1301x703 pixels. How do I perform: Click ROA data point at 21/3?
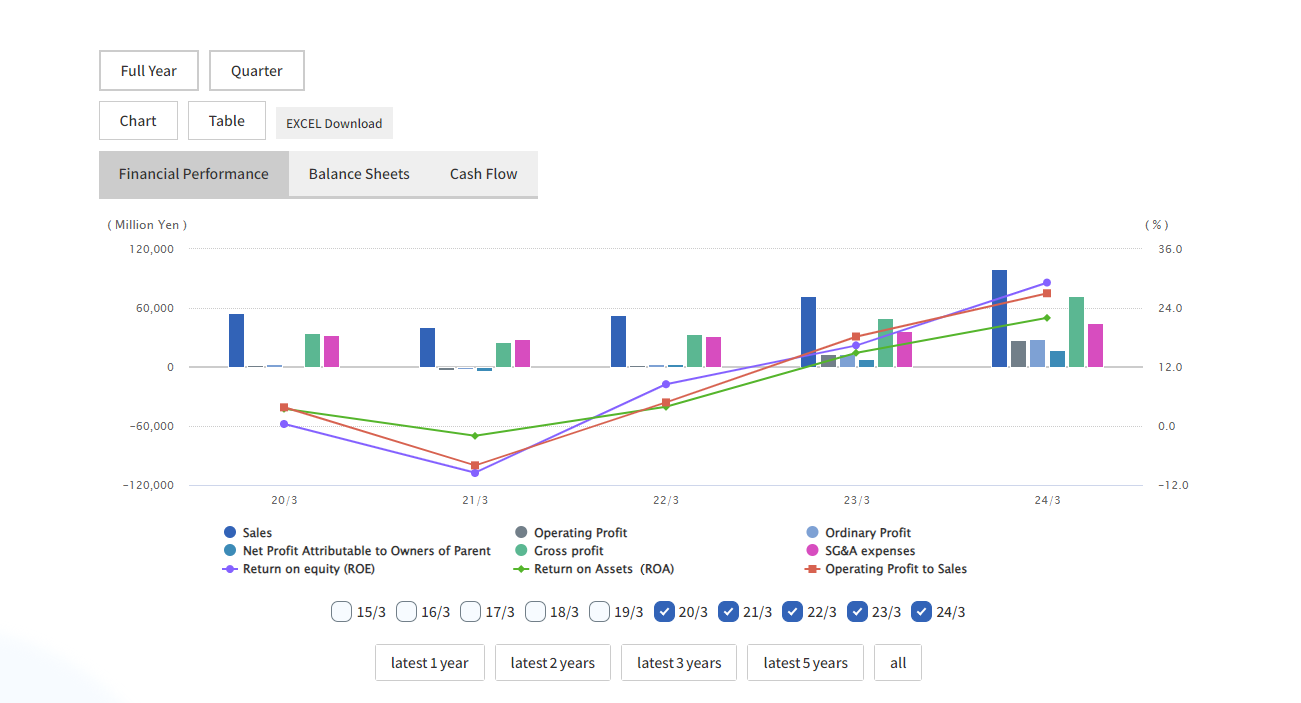475,436
